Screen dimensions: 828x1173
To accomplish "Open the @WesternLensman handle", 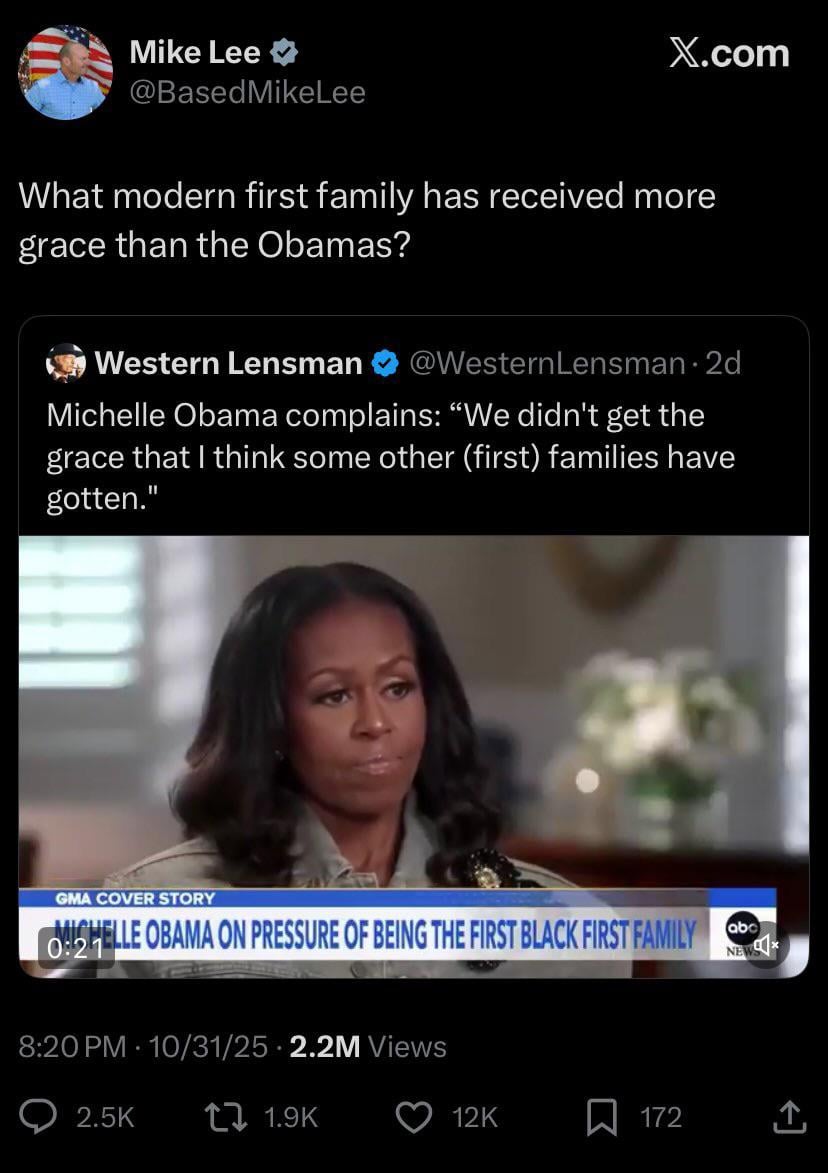I will (547, 363).
